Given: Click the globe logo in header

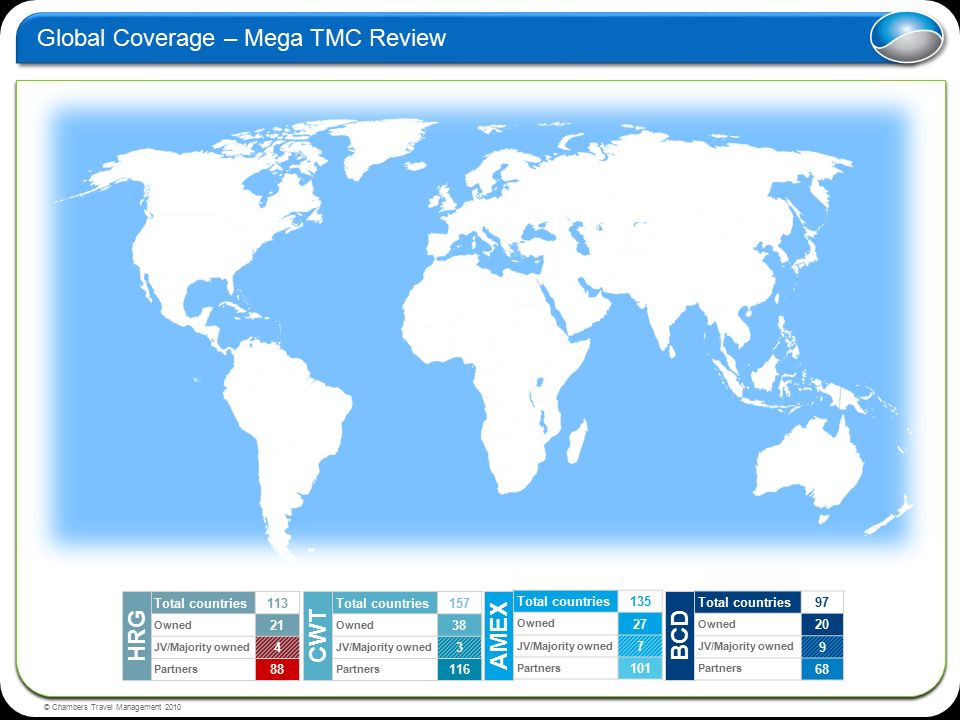Looking at the screenshot, I should pyautogui.click(x=907, y=37).
